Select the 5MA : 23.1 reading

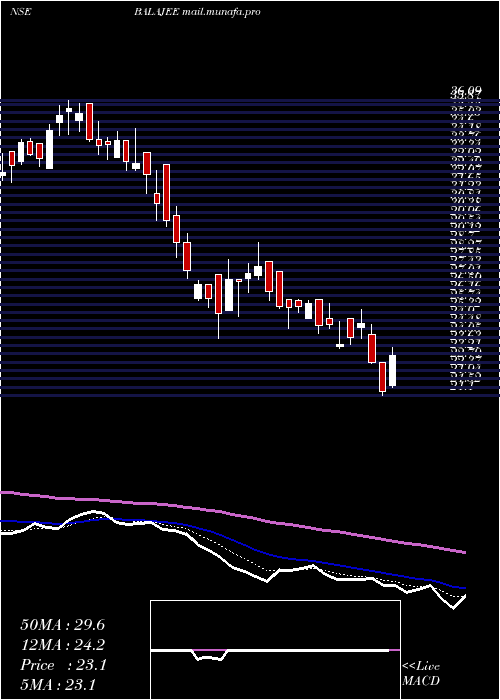pyautogui.click(x=58, y=685)
